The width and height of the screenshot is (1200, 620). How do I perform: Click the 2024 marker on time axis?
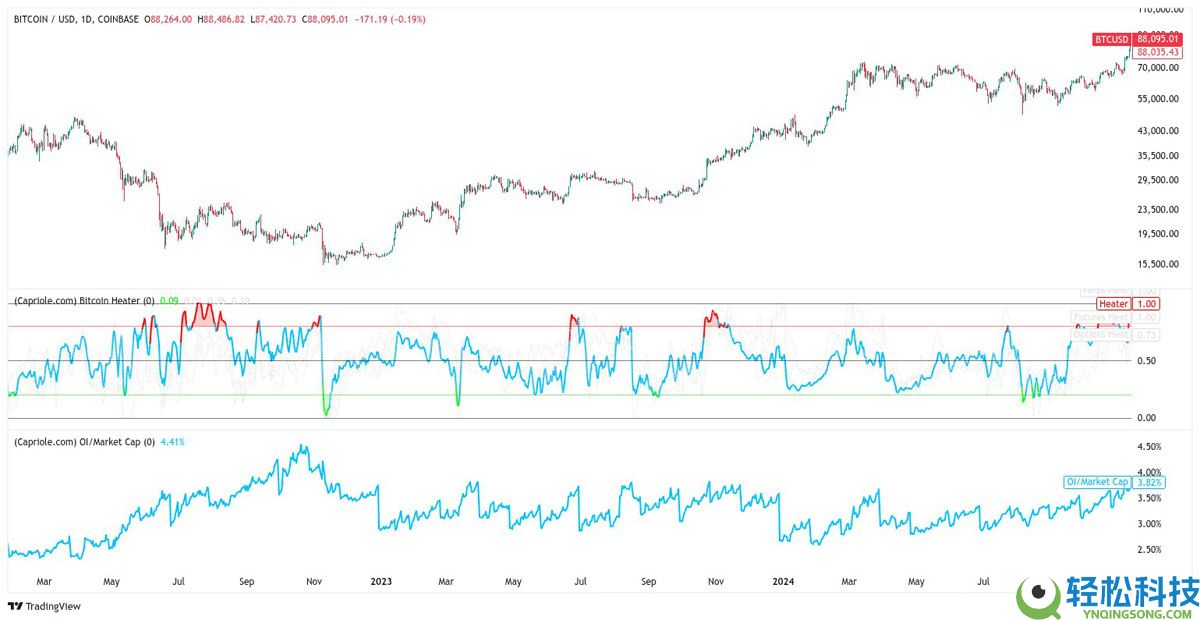pyautogui.click(x=783, y=580)
